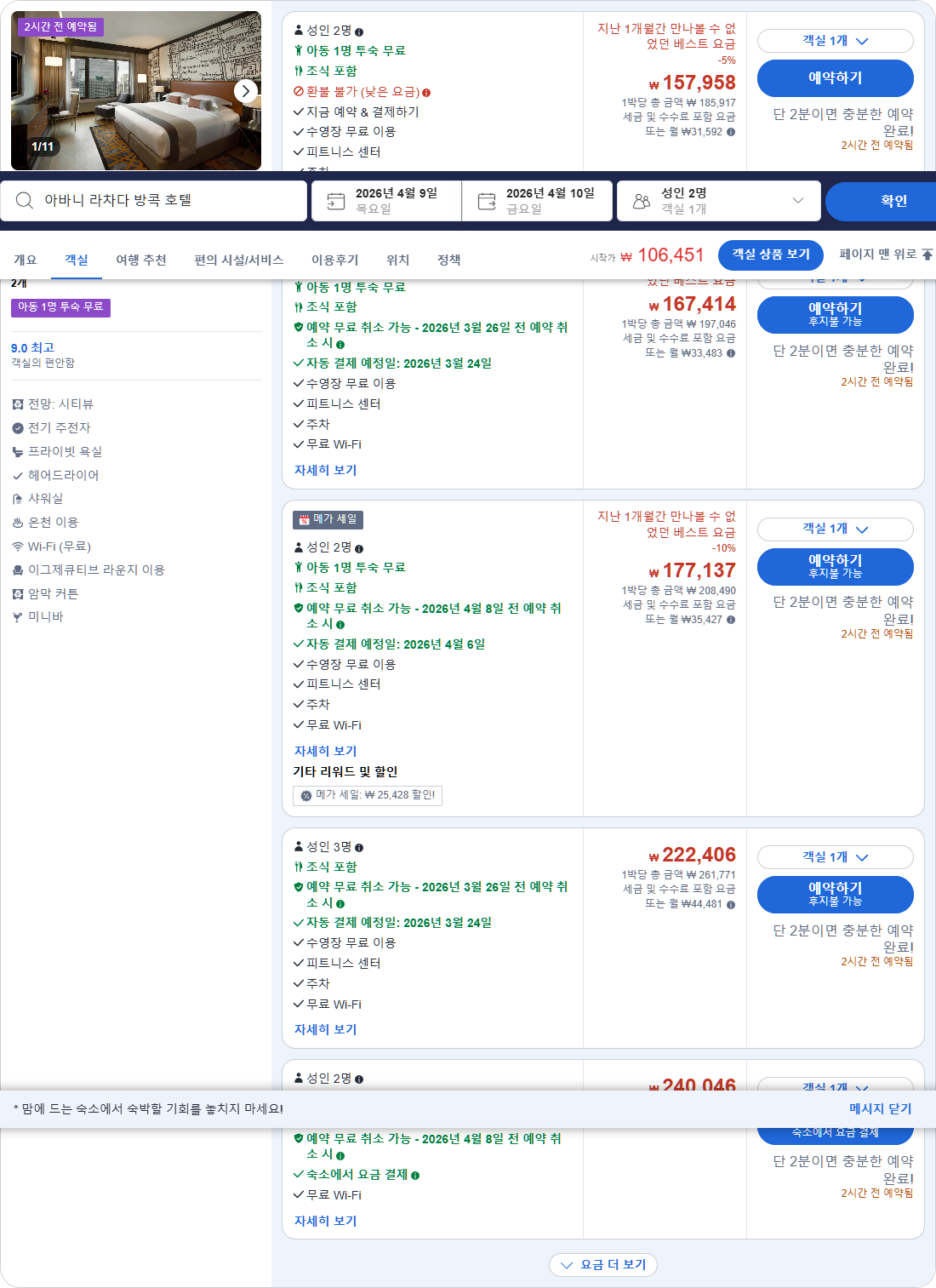936x1288 pixels.
Task: Open the 이용후기 tab
Action: (x=335, y=260)
